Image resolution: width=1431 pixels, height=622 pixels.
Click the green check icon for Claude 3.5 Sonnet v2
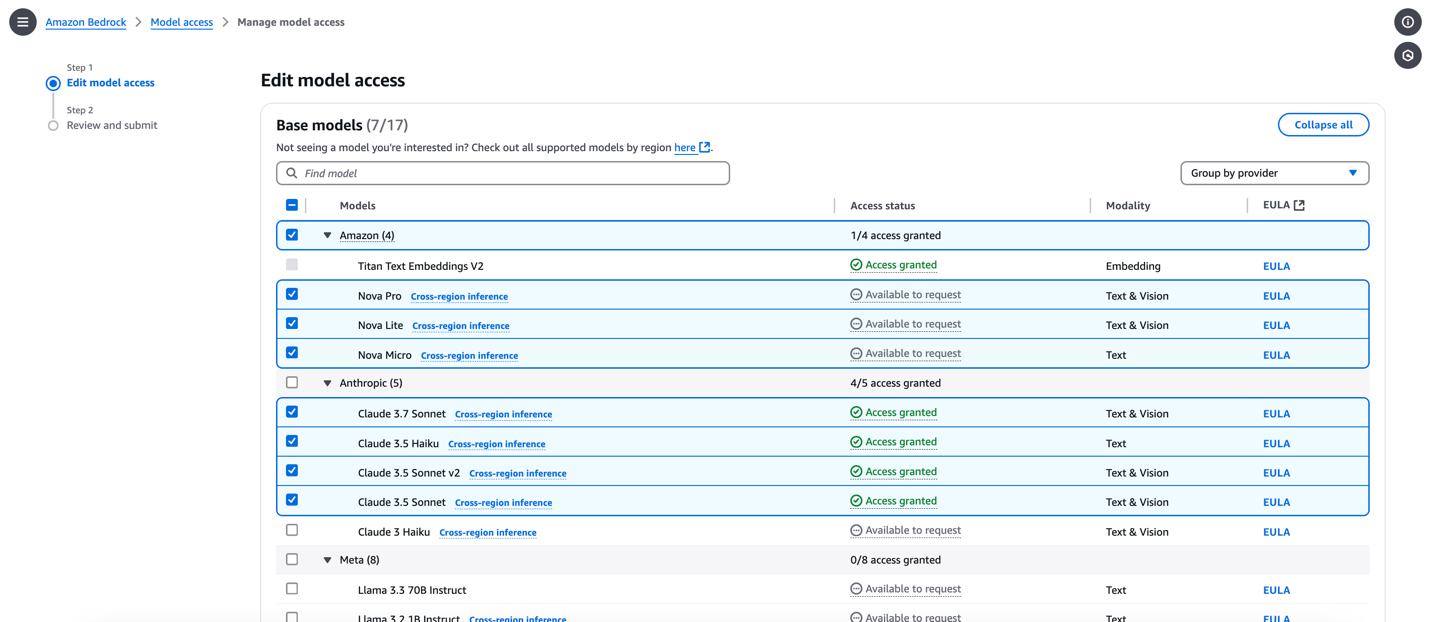click(856, 471)
